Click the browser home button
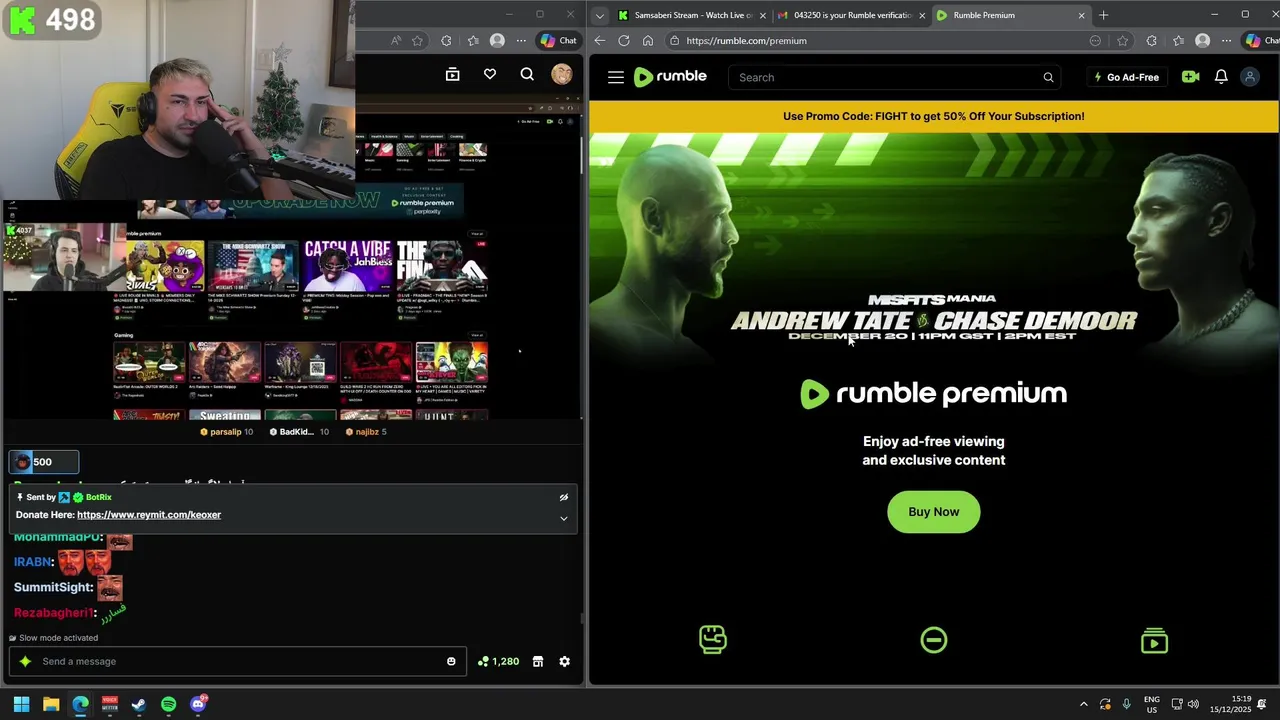The image size is (1280, 720). point(647,41)
